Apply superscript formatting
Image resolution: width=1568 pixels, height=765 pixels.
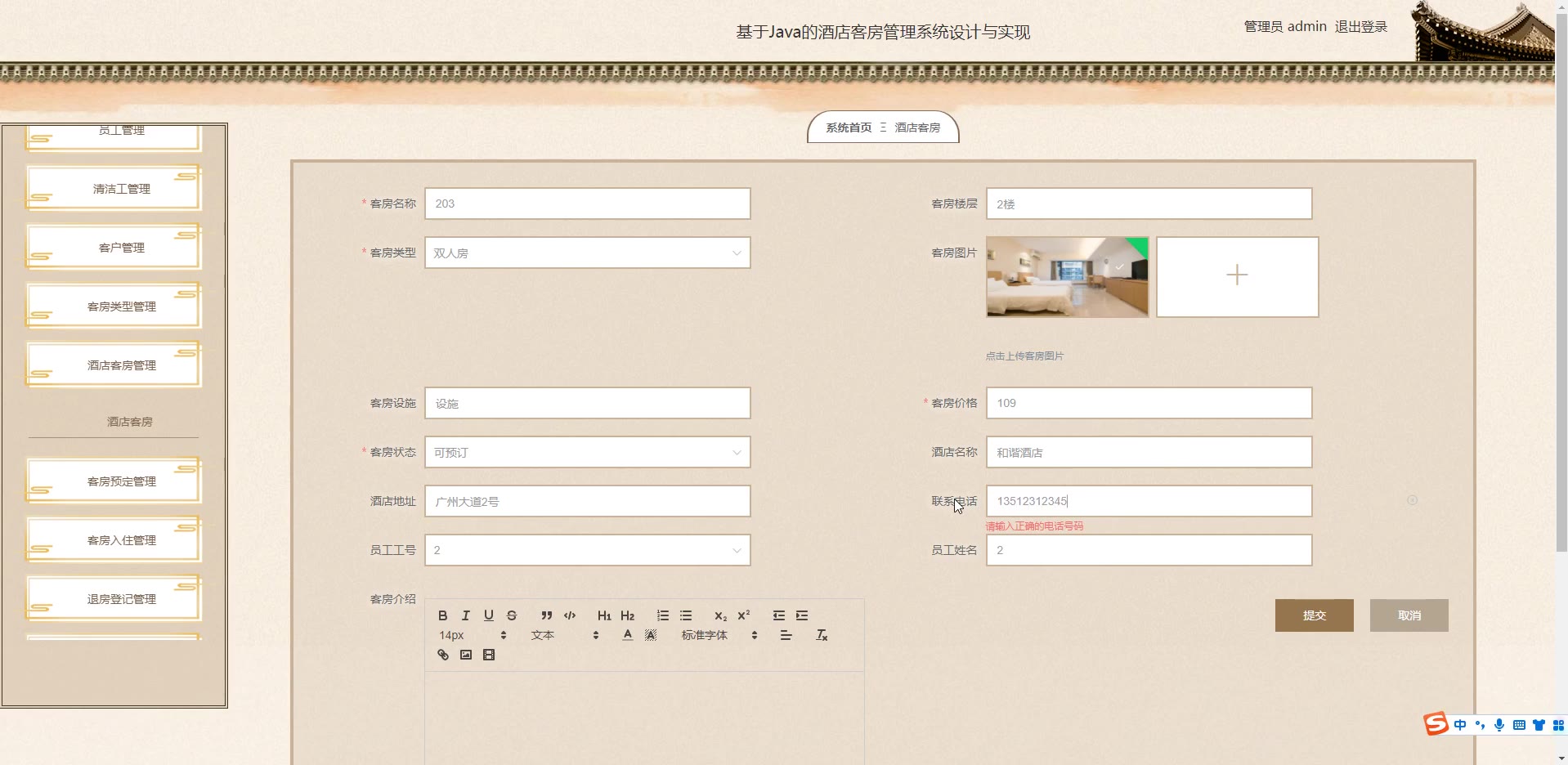(x=743, y=615)
